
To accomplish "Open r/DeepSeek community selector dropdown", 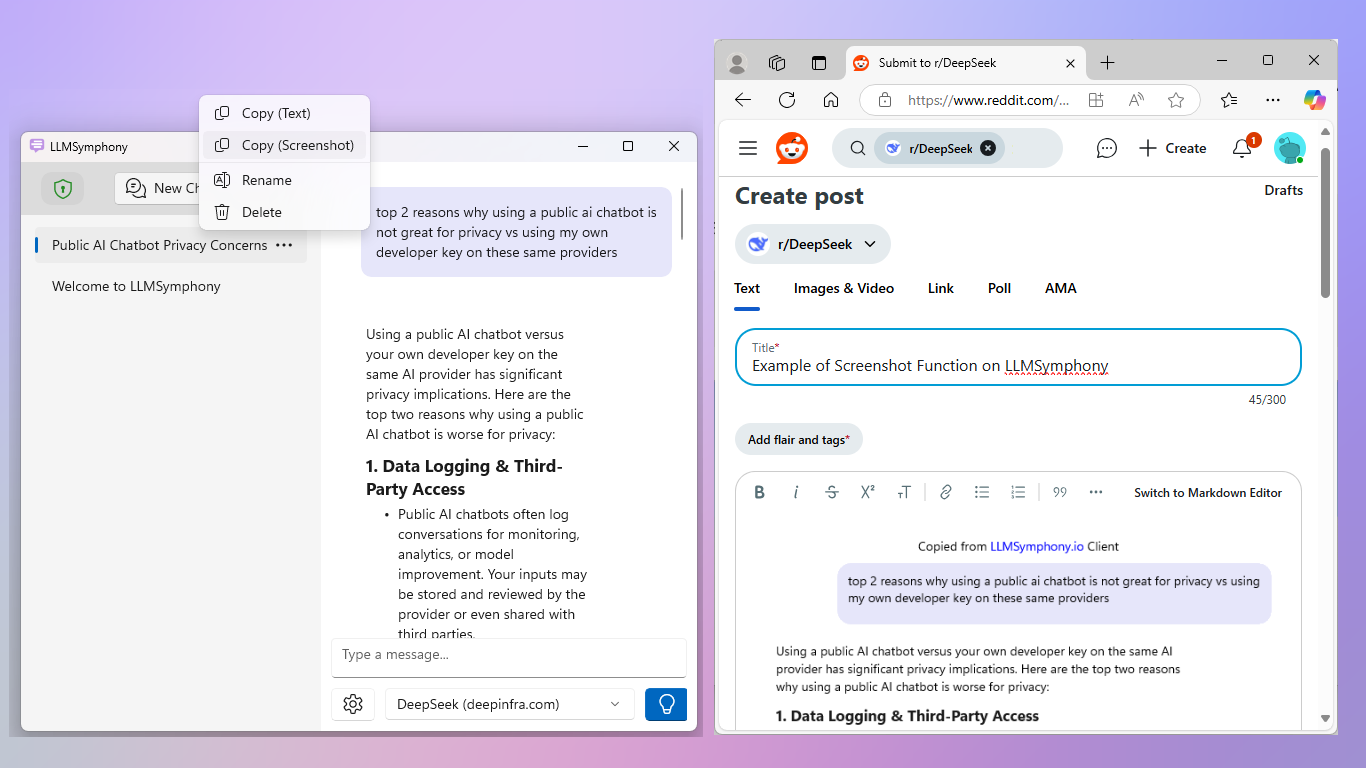I will [813, 244].
